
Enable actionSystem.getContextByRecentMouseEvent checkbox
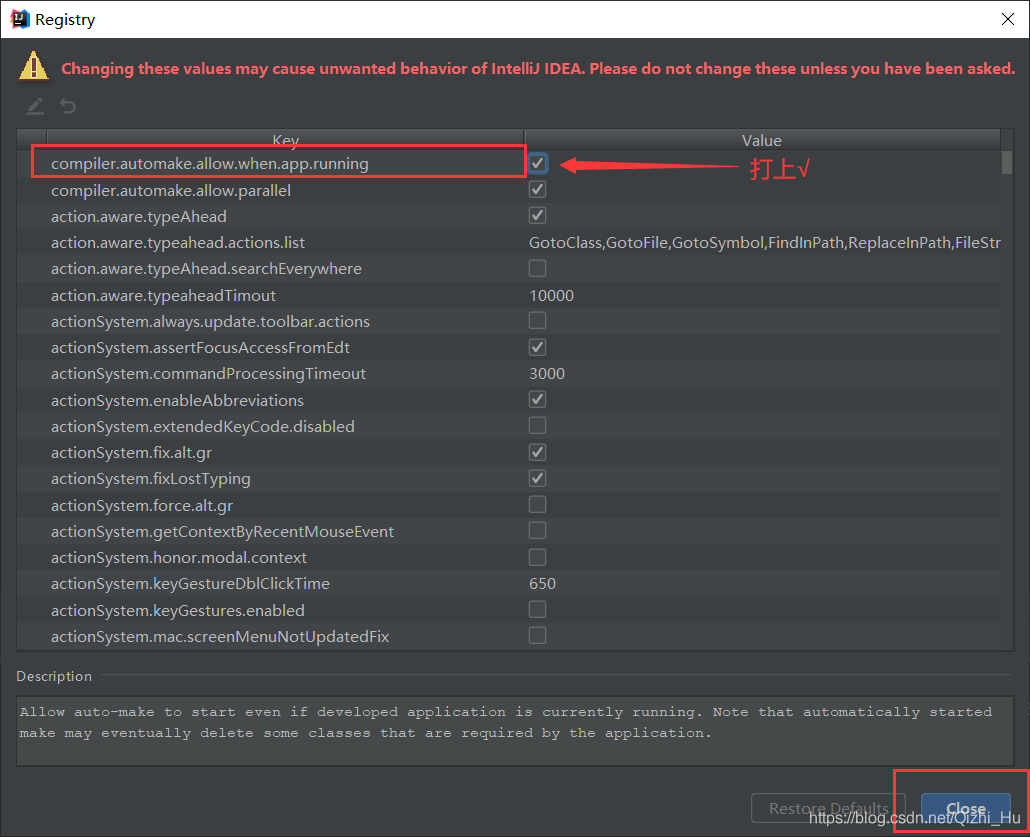tap(537, 531)
